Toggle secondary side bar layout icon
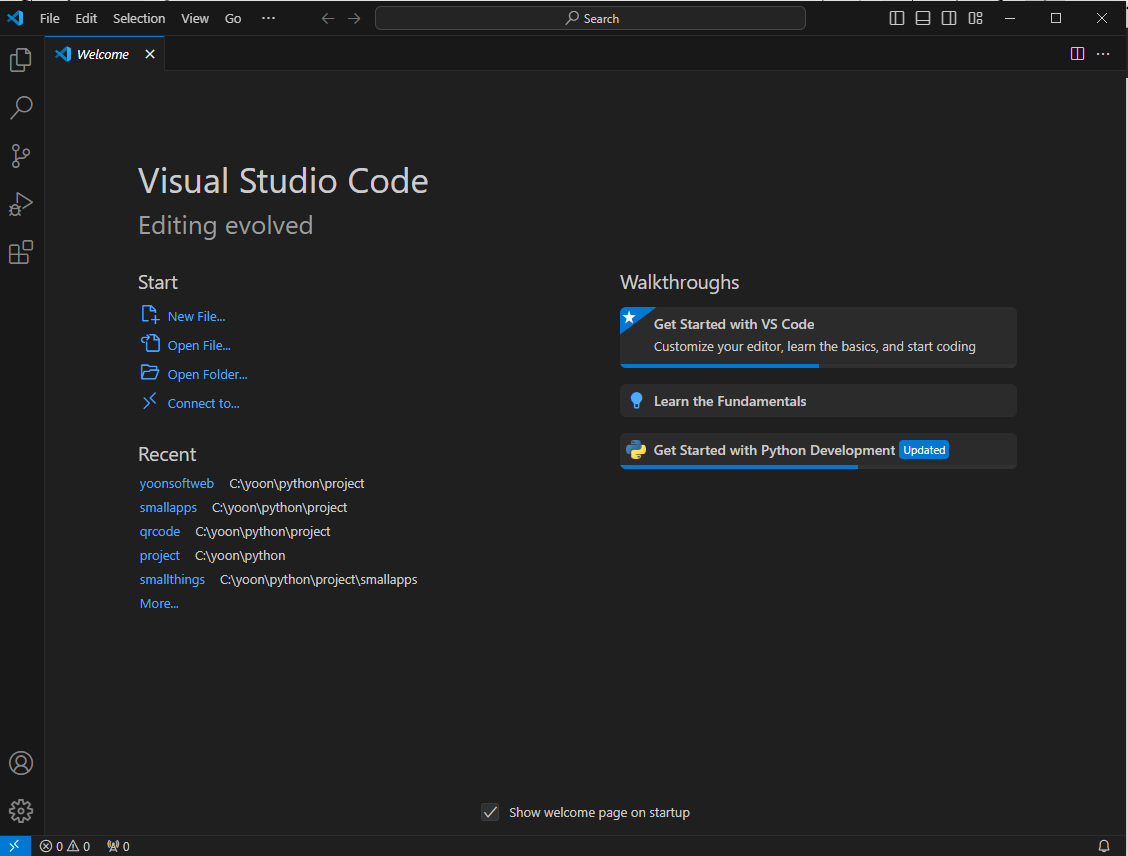 949,19
